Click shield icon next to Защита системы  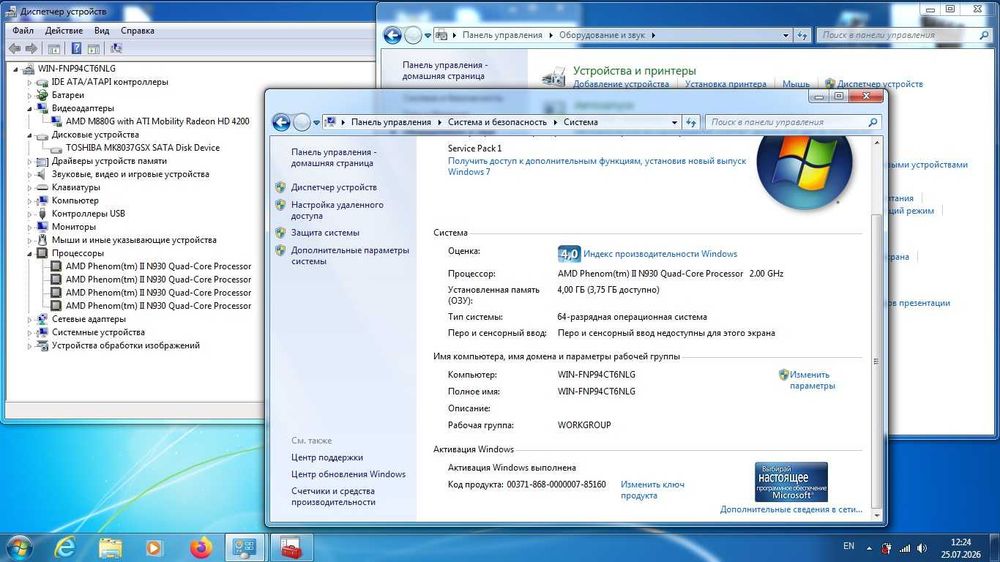281,233
